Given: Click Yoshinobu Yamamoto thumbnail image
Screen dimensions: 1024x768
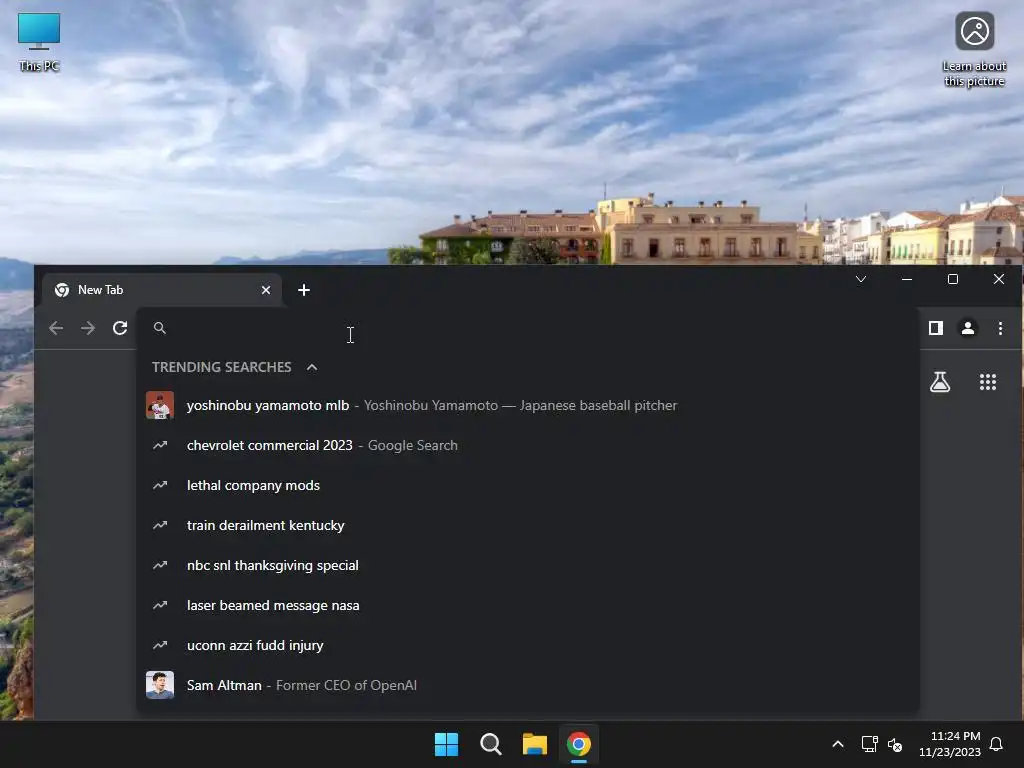Looking at the screenshot, I should 160,406.
